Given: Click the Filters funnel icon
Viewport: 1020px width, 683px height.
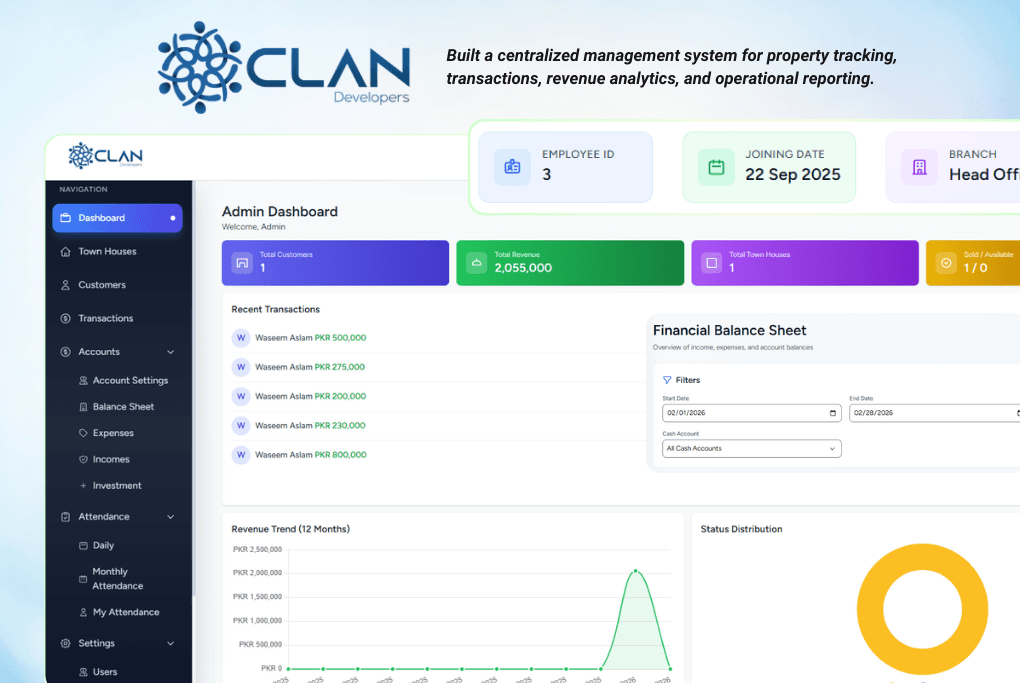Looking at the screenshot, I should tap(668, 379).
